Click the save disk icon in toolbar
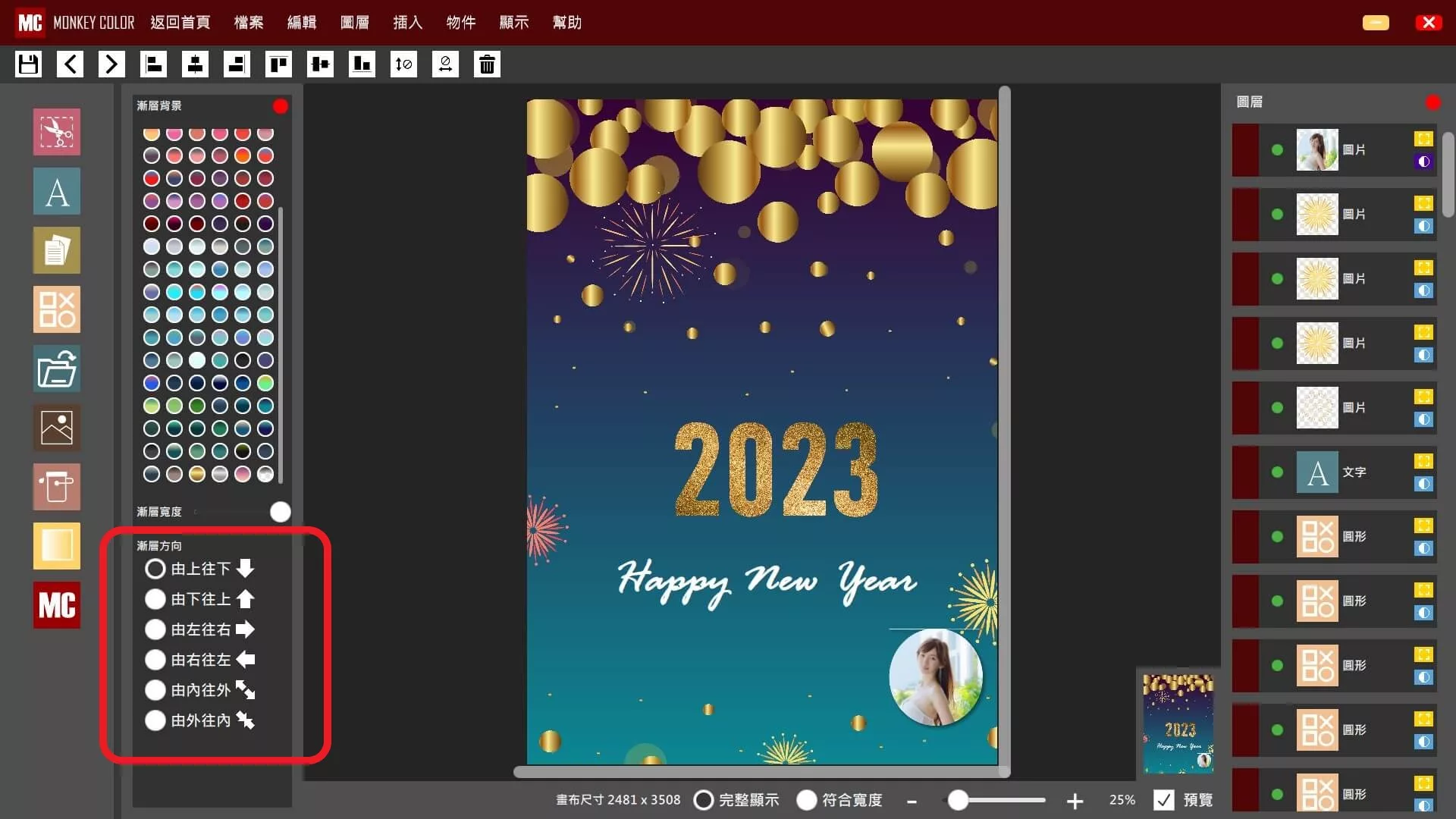Image resolution: width=1456 pixels, height=819 pixels. [x=29, y=64]
